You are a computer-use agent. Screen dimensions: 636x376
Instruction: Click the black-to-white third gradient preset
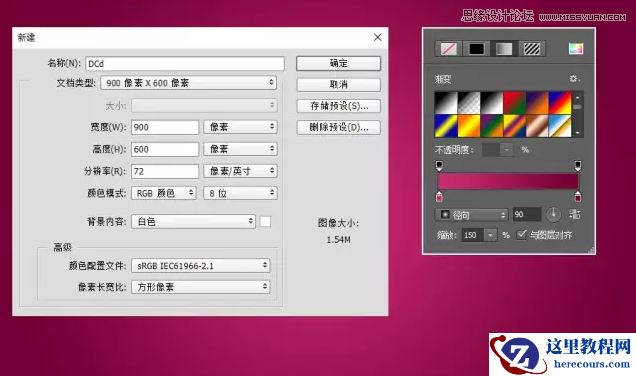[x=492, y=103]
